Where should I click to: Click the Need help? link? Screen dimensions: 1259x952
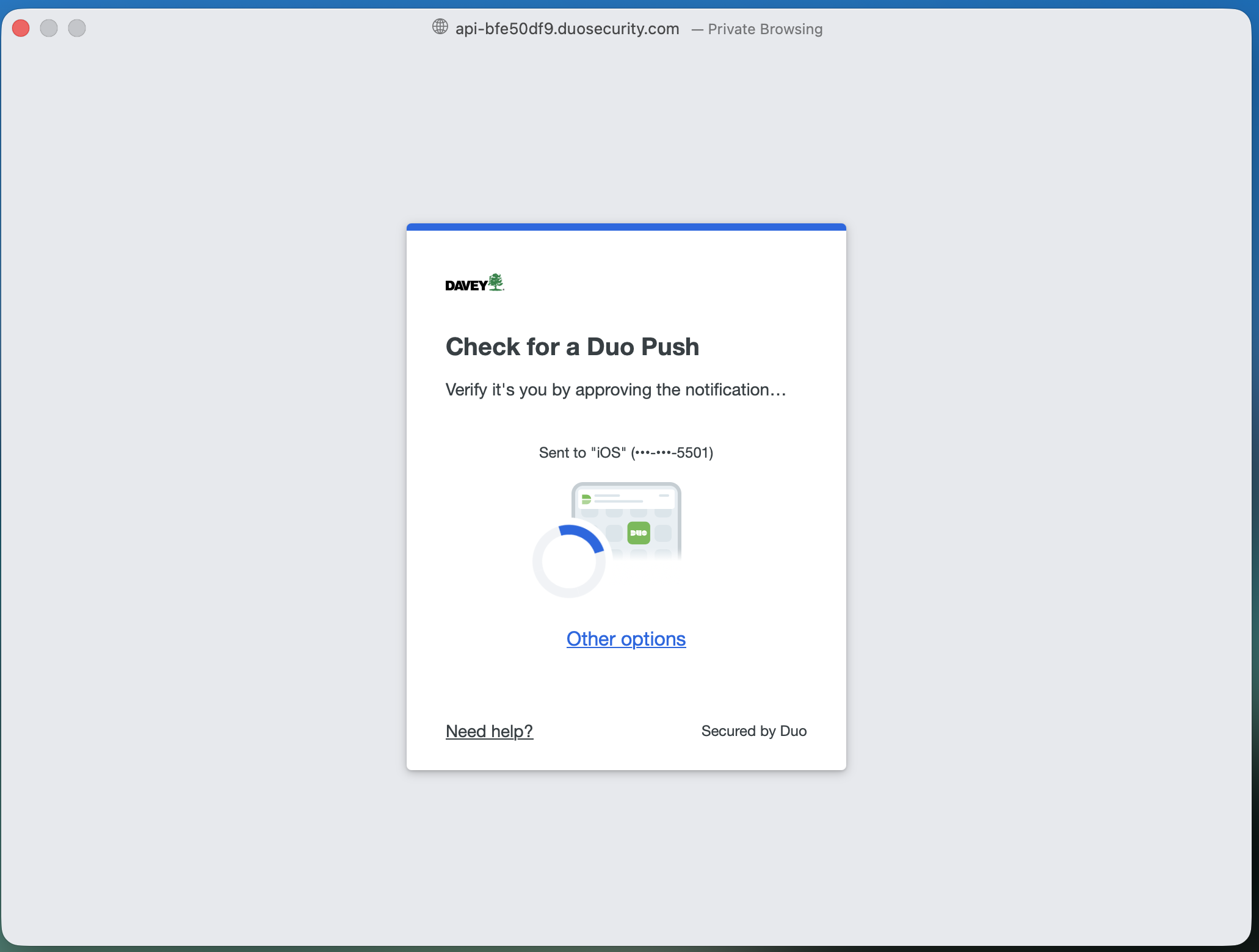[489, 731]
